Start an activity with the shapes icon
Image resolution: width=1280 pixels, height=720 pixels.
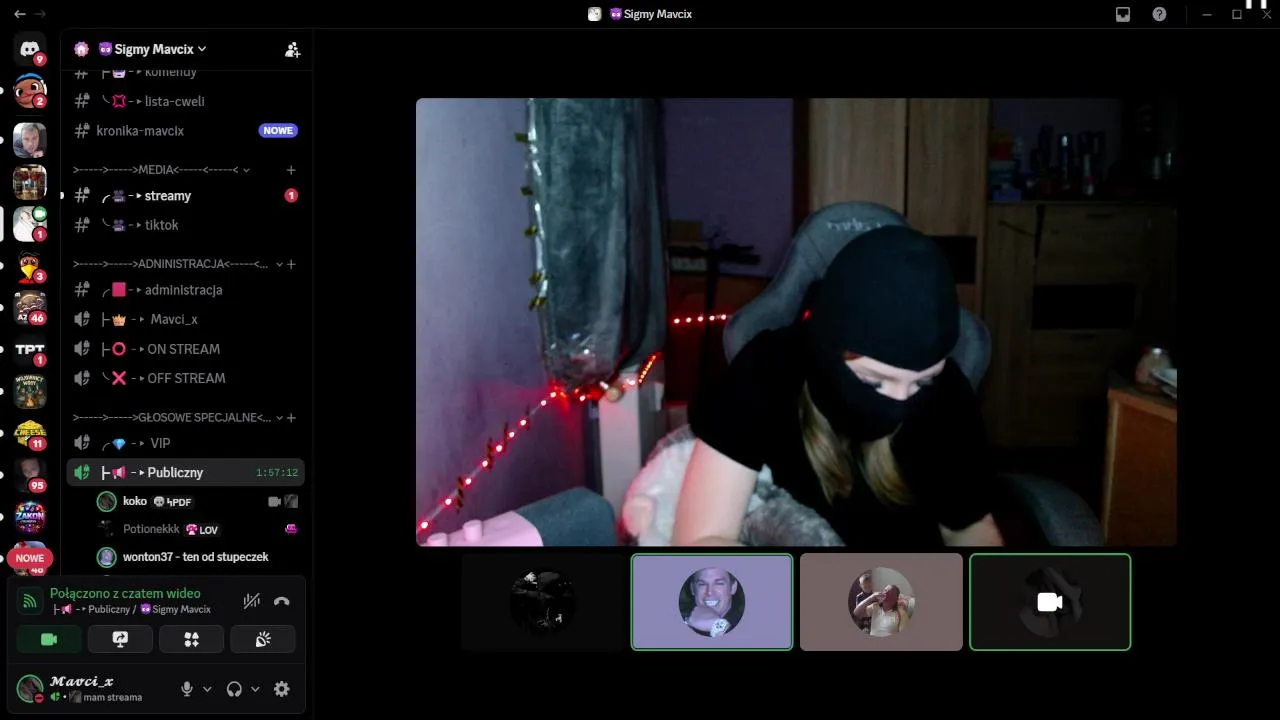tap(191, 639)
